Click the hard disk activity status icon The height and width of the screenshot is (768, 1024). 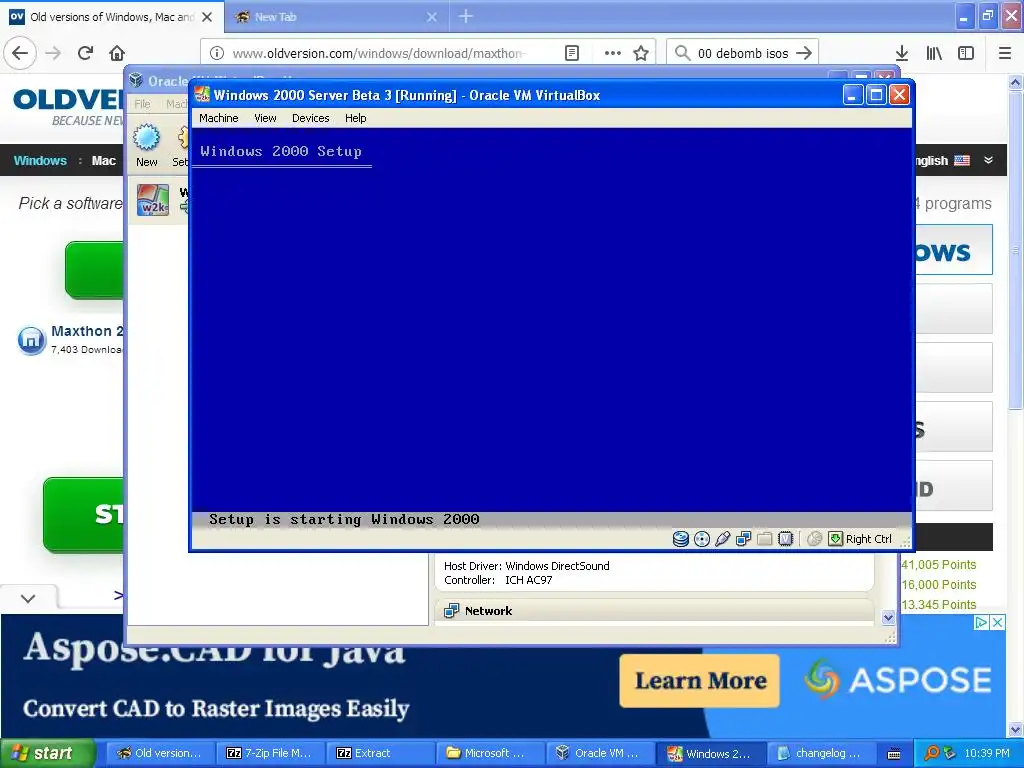(x=680, y=539)
